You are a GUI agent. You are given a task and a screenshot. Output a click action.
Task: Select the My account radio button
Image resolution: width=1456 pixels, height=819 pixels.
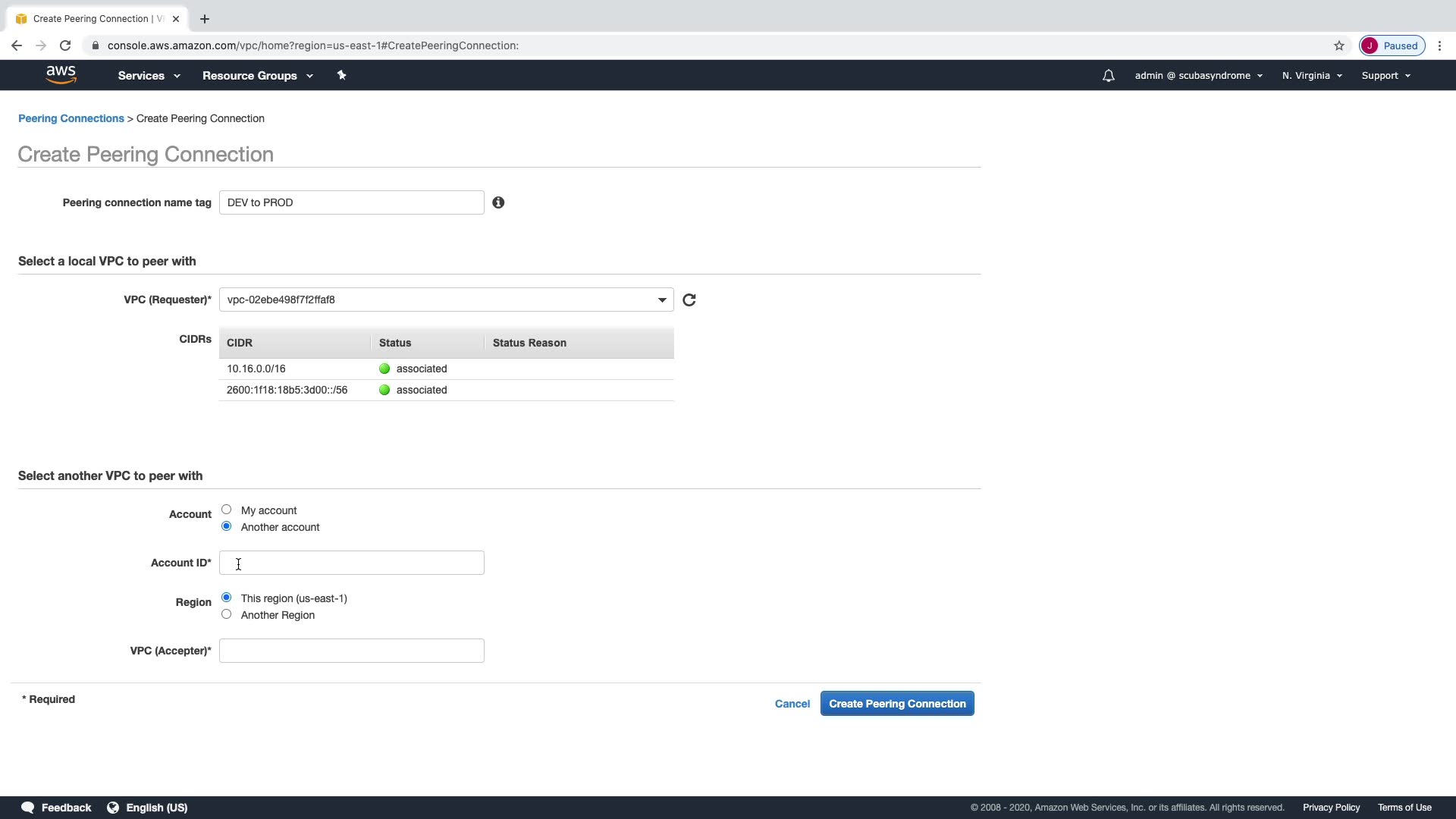tap(226, 510)
